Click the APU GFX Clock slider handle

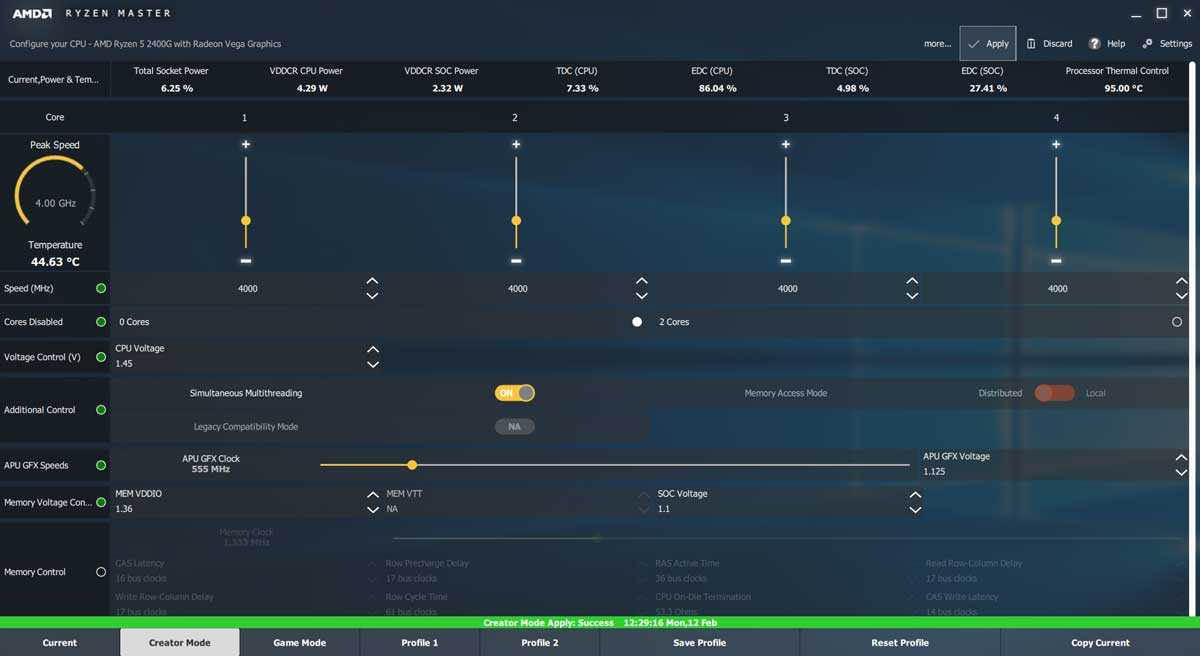pos(412,465)
